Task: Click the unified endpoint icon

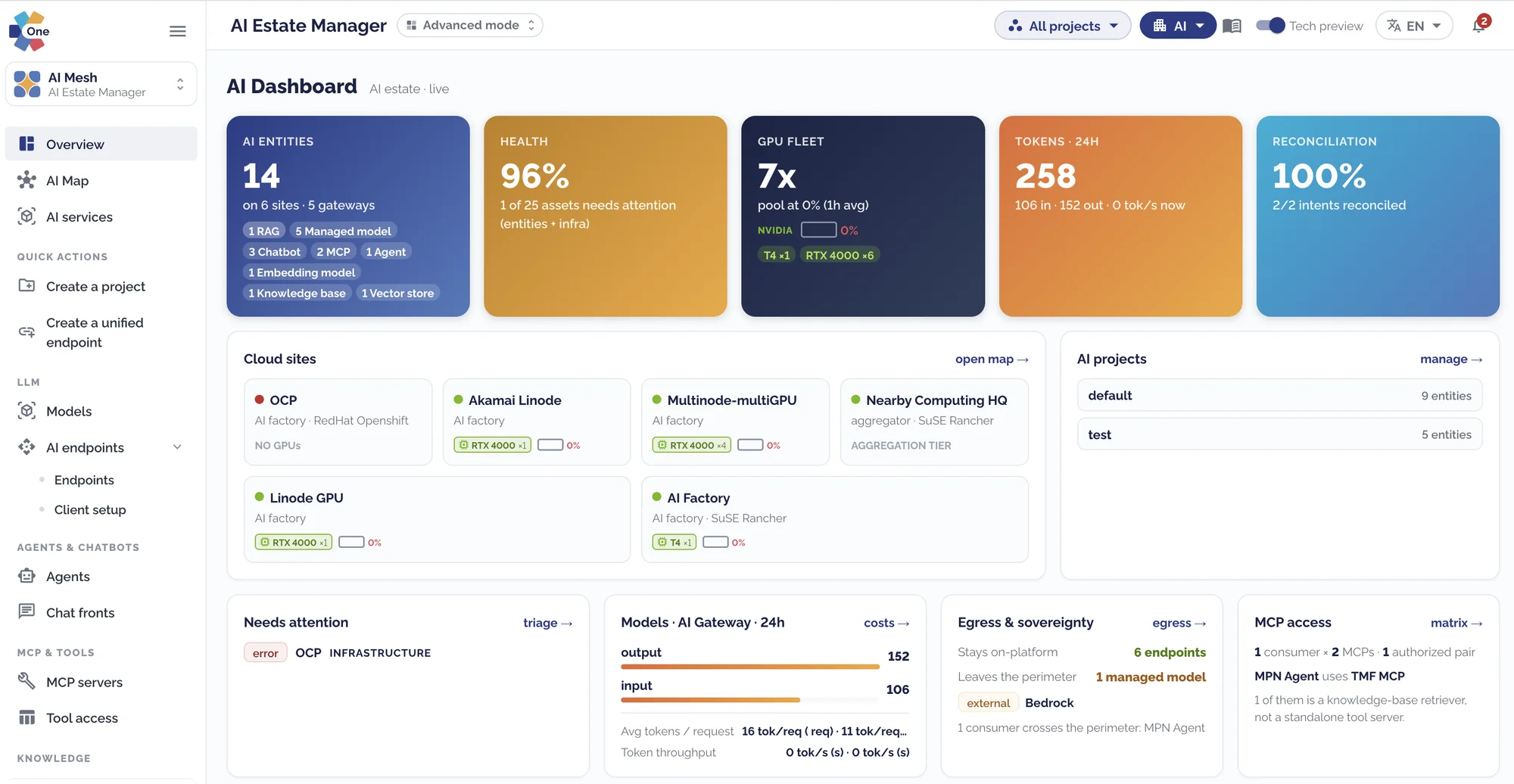Action: click(27, 332)
